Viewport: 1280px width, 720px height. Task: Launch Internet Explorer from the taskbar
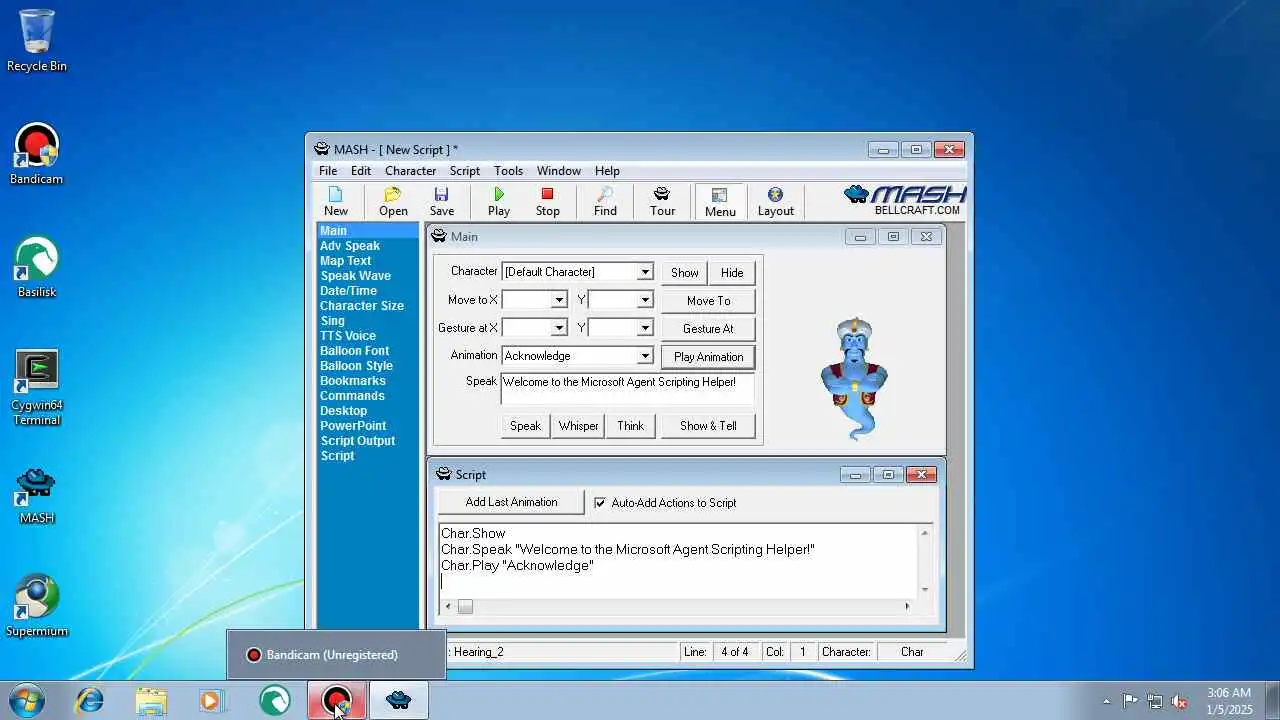click(90, 700)
